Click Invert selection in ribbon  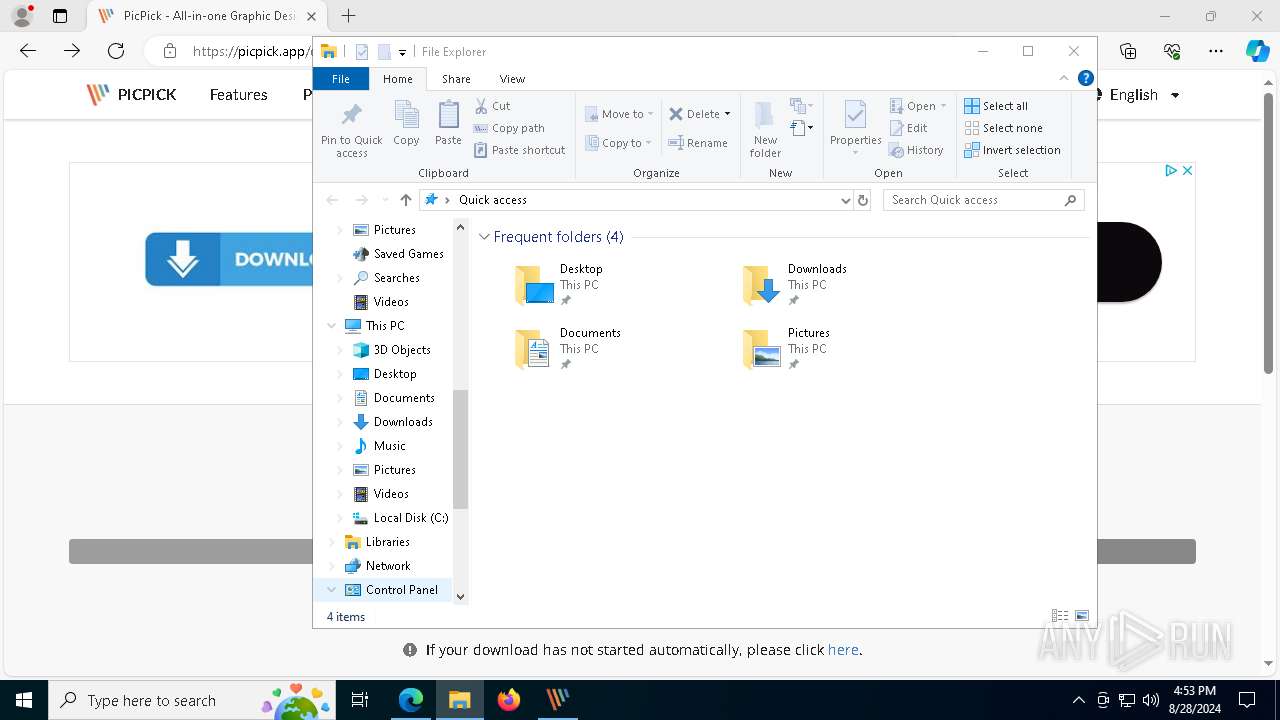pos(1012,150)
